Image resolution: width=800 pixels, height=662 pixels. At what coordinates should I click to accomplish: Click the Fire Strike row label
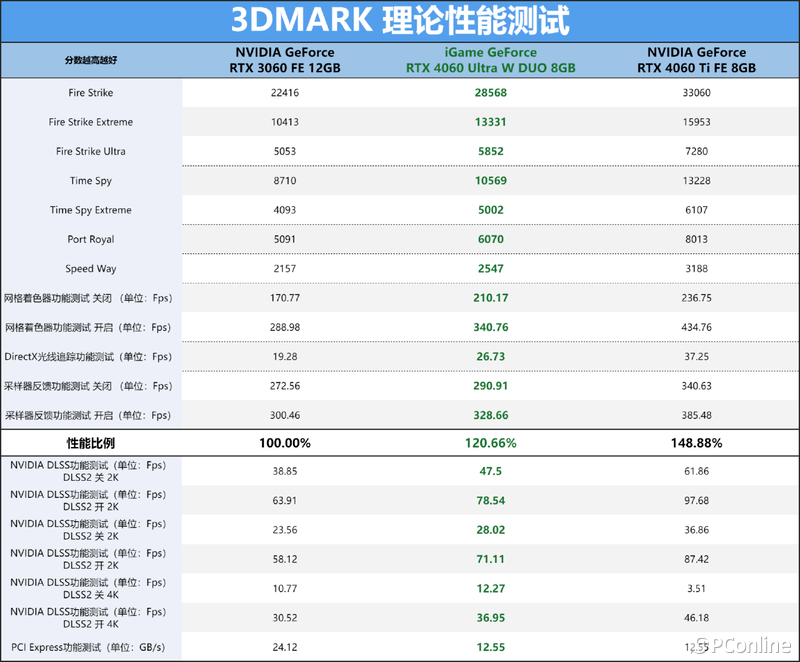(x=91, y=93)
